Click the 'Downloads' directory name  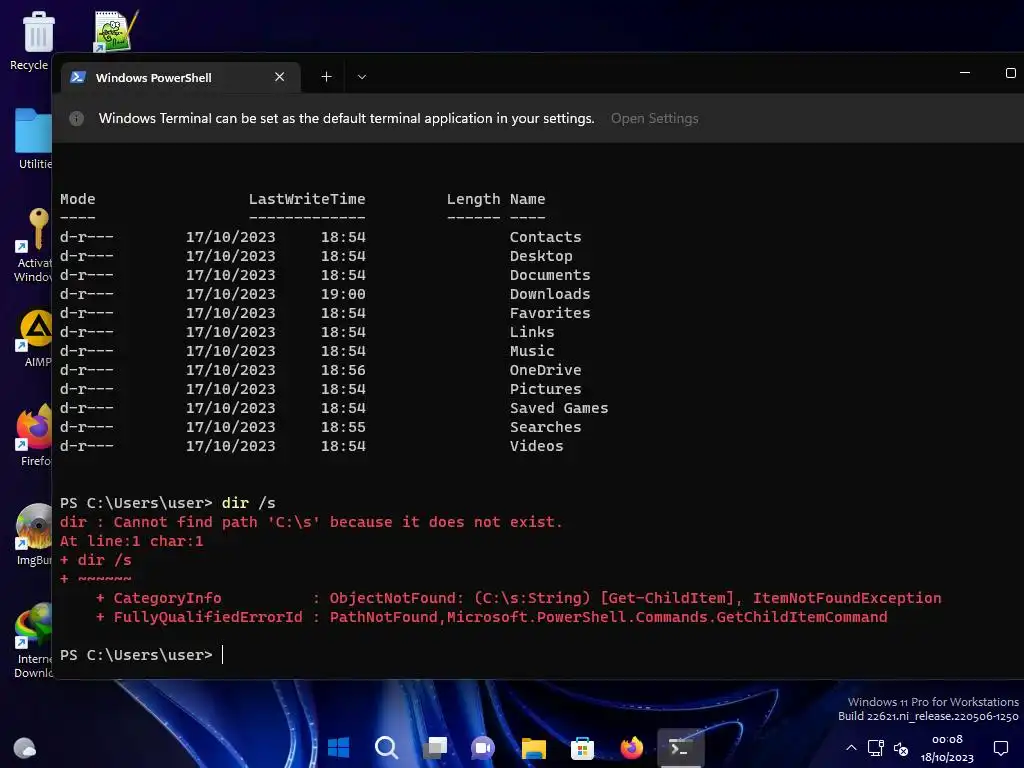550,294
